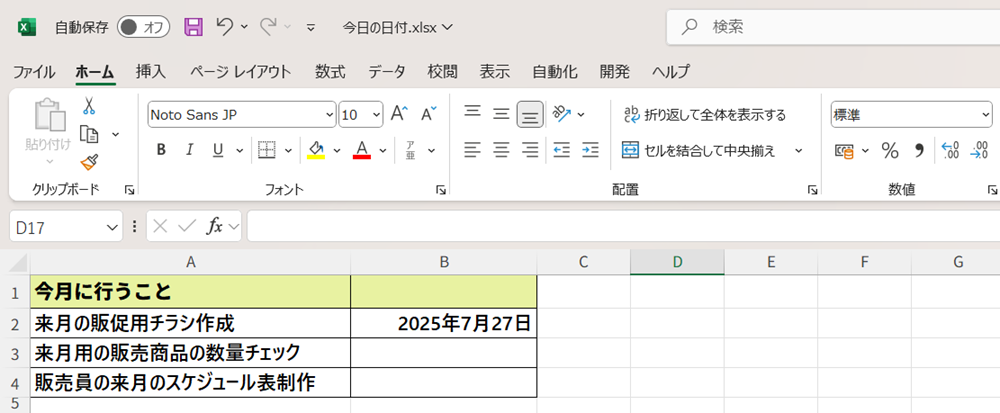
Task: Open the Borders dropdown arrow
Action: pyautogui.click(x=288, y=150)
